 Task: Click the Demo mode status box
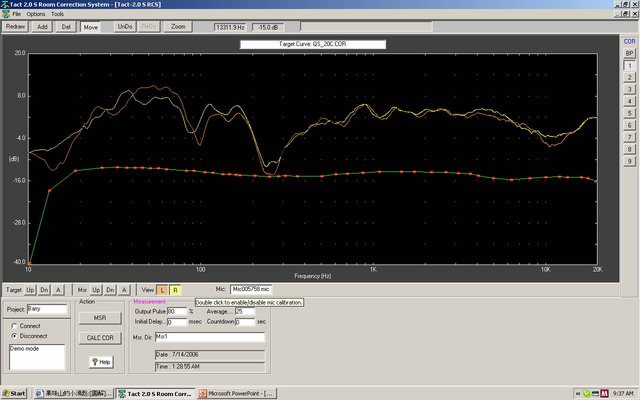(x=37, y=357)
